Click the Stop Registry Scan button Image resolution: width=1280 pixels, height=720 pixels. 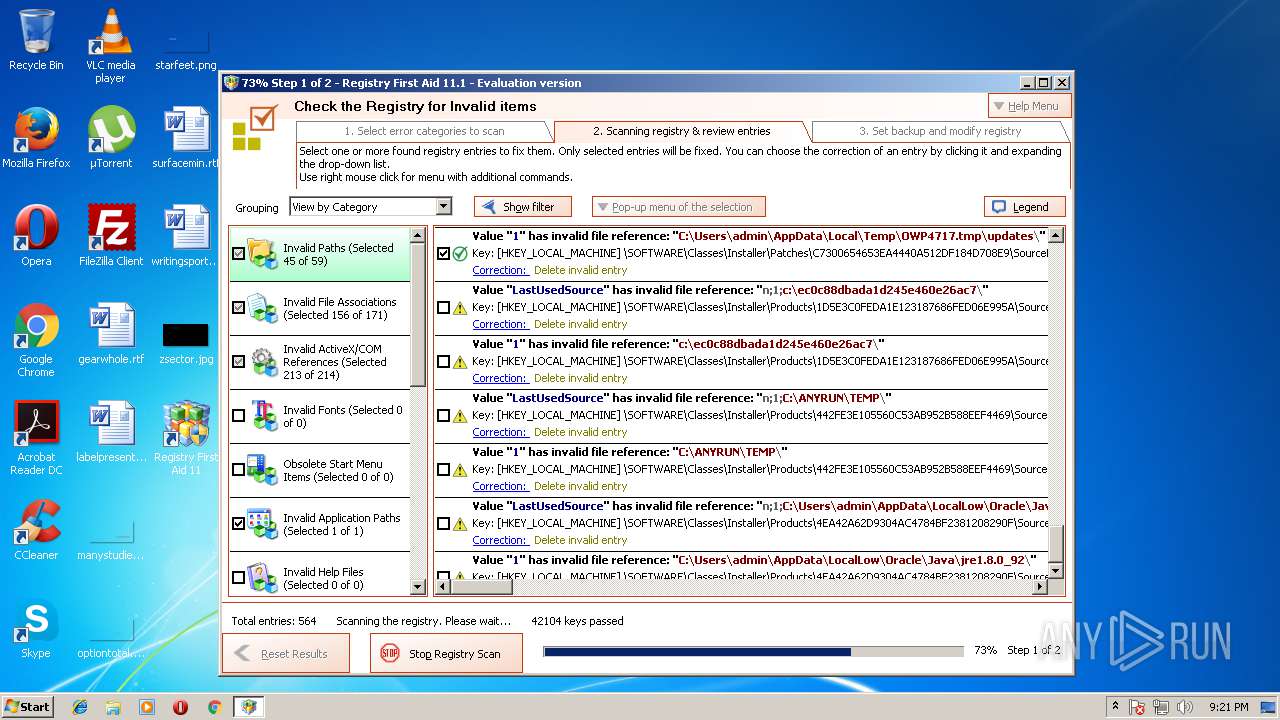[x=446, y=653]
